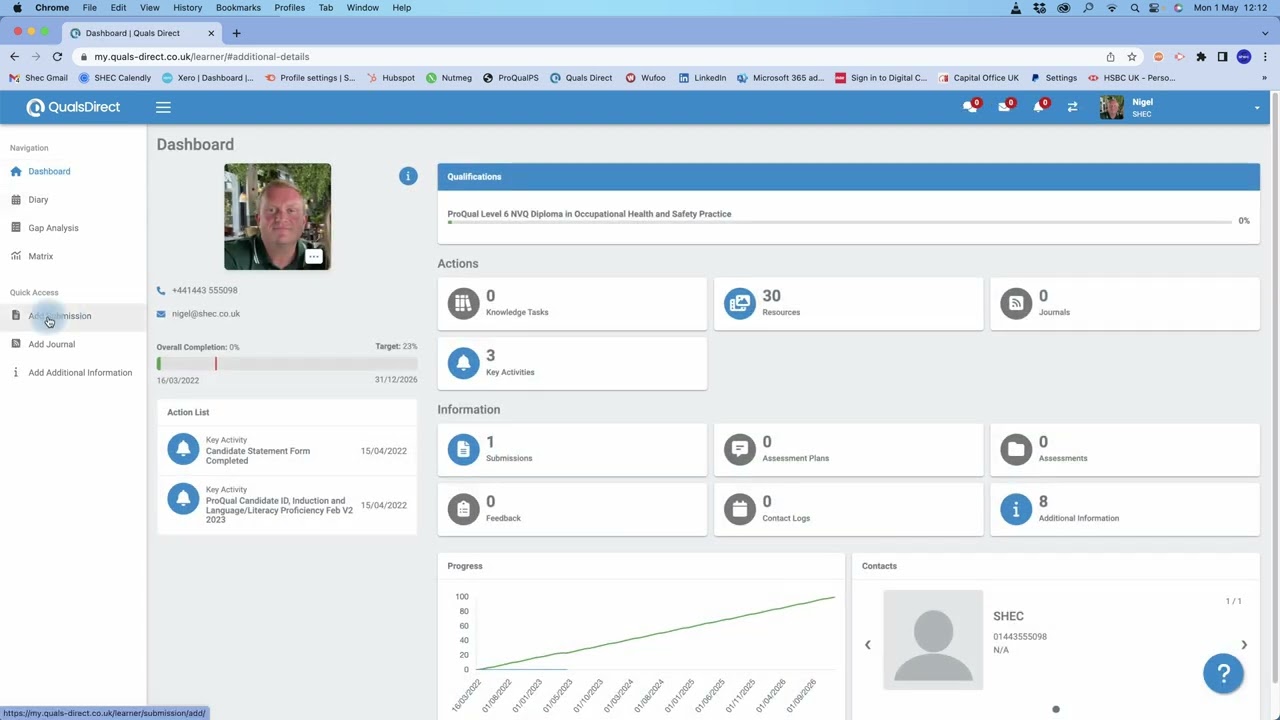This screenshot has width=1280, height=720.
Task: Open the Chrome File menu
Action: click(x=89, y=8)
